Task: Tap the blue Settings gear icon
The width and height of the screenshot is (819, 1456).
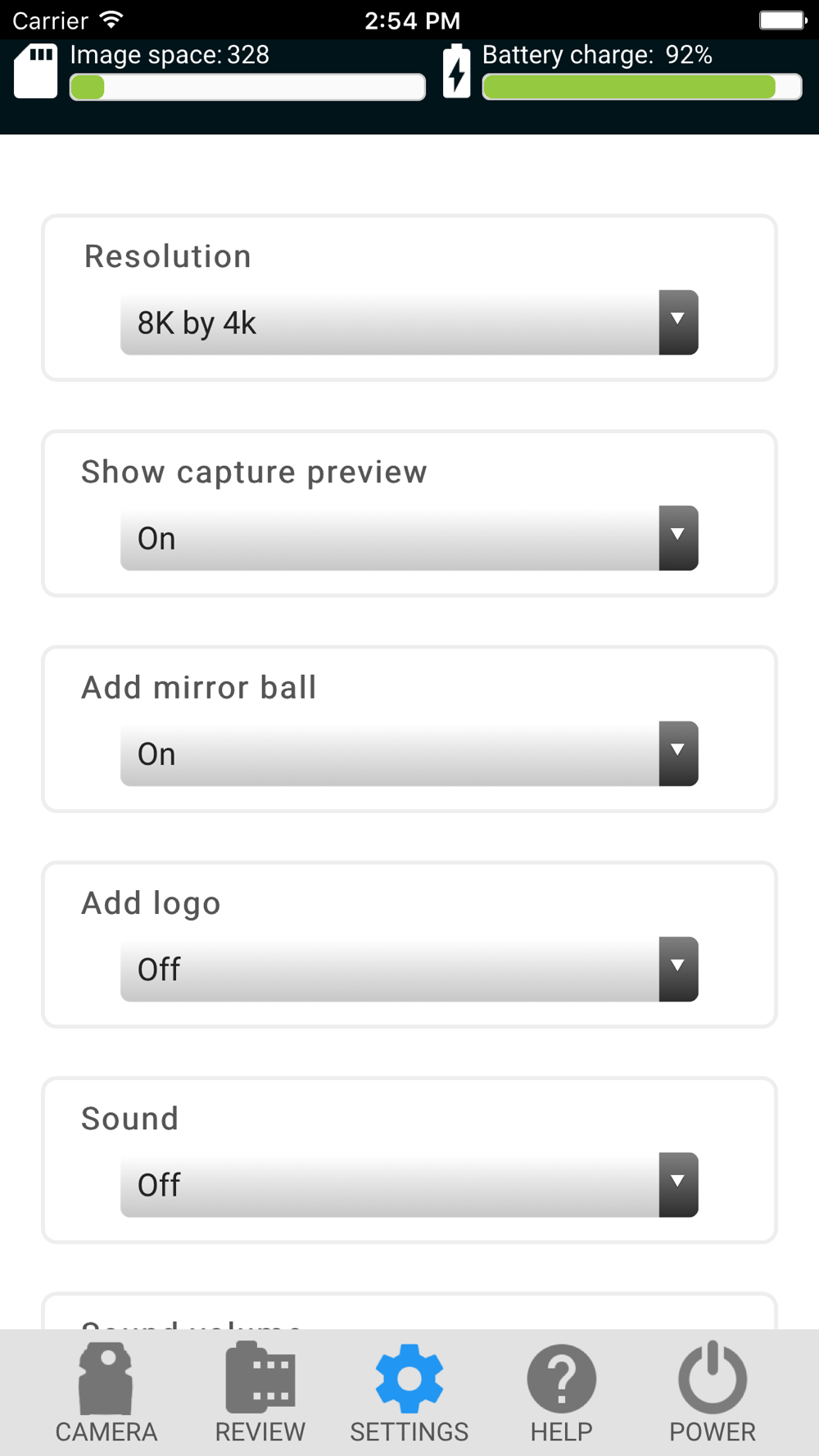Action: click(x=409, y=1378)
